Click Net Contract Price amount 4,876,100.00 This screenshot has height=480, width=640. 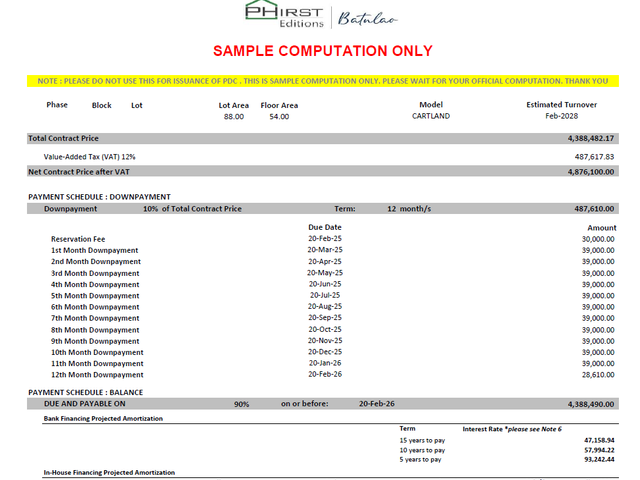[591, 172]
